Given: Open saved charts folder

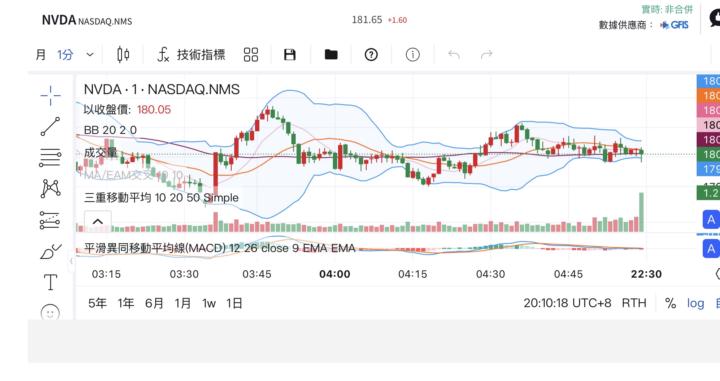Looking at the screenshot, I should (331, 55).
